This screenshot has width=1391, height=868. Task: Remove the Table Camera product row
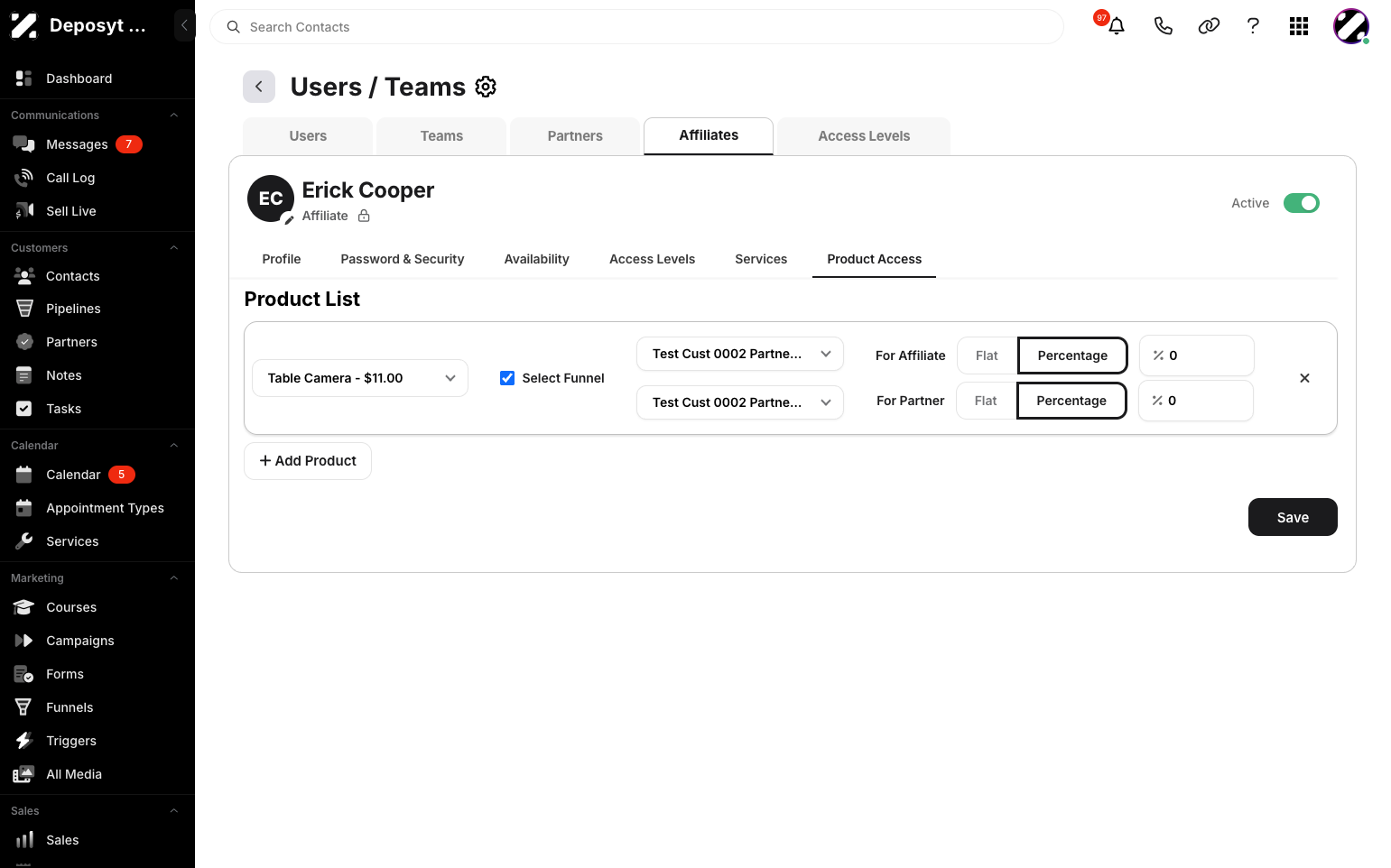1304,378
